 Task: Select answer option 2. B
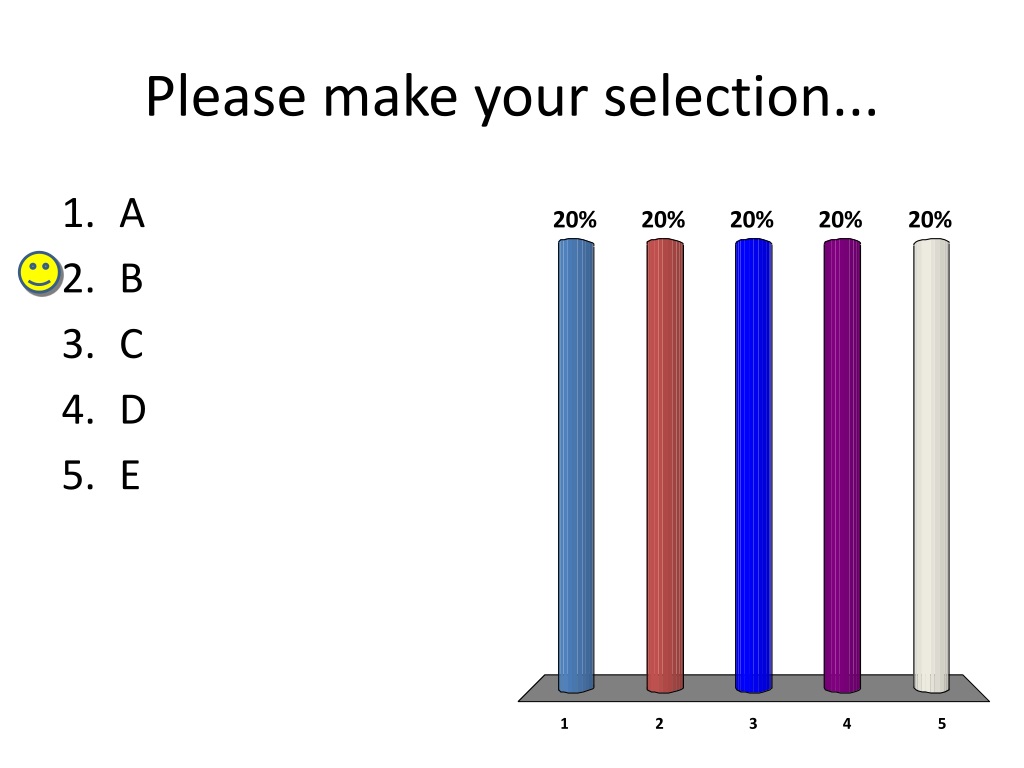[103, 279]
